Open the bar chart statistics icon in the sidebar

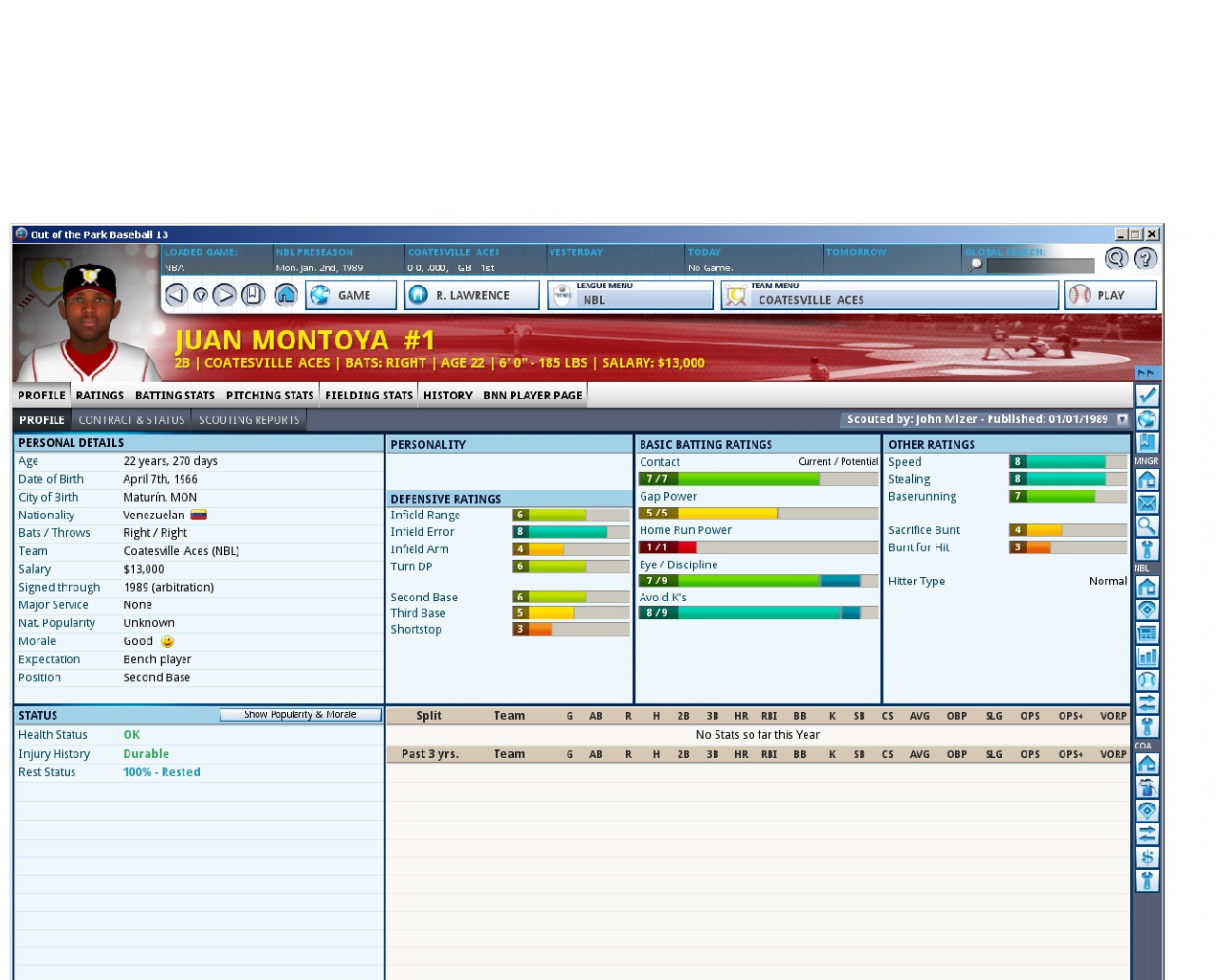click(1146, 657)
